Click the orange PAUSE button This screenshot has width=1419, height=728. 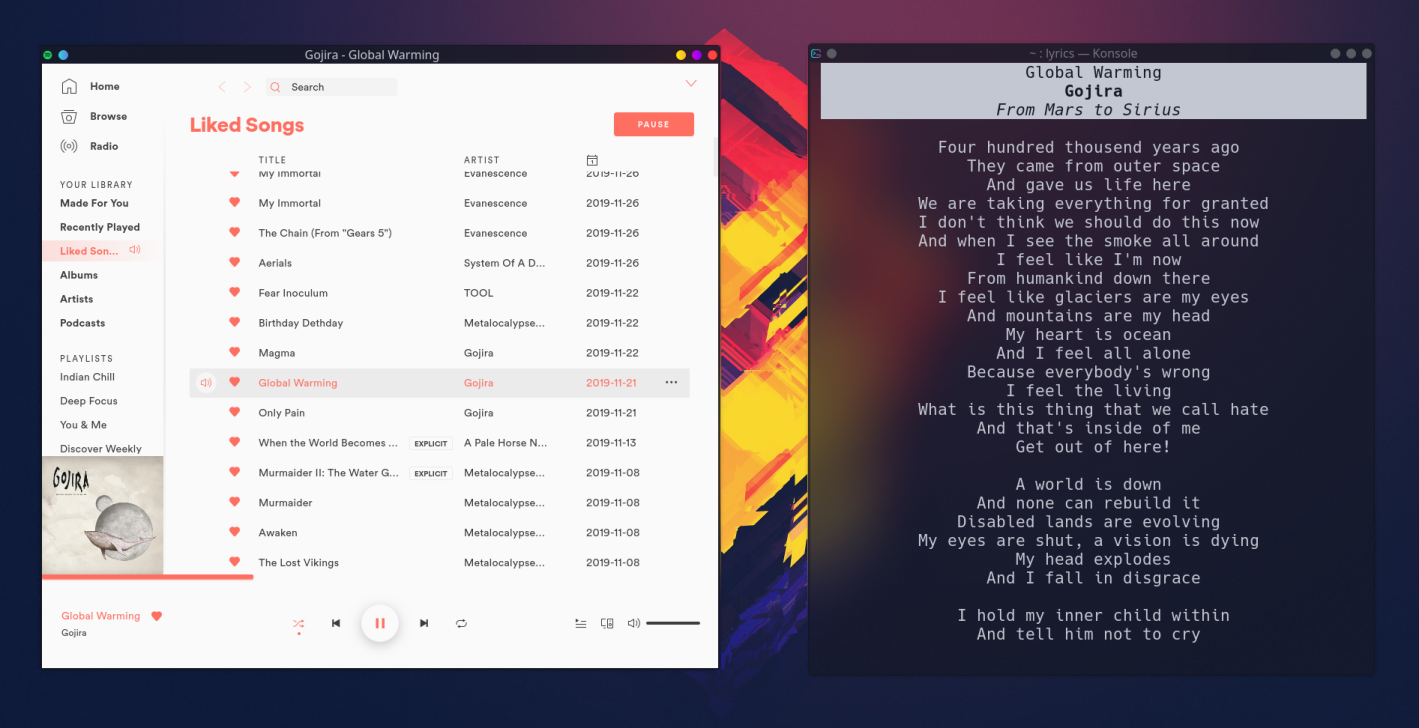coord(654,124)
